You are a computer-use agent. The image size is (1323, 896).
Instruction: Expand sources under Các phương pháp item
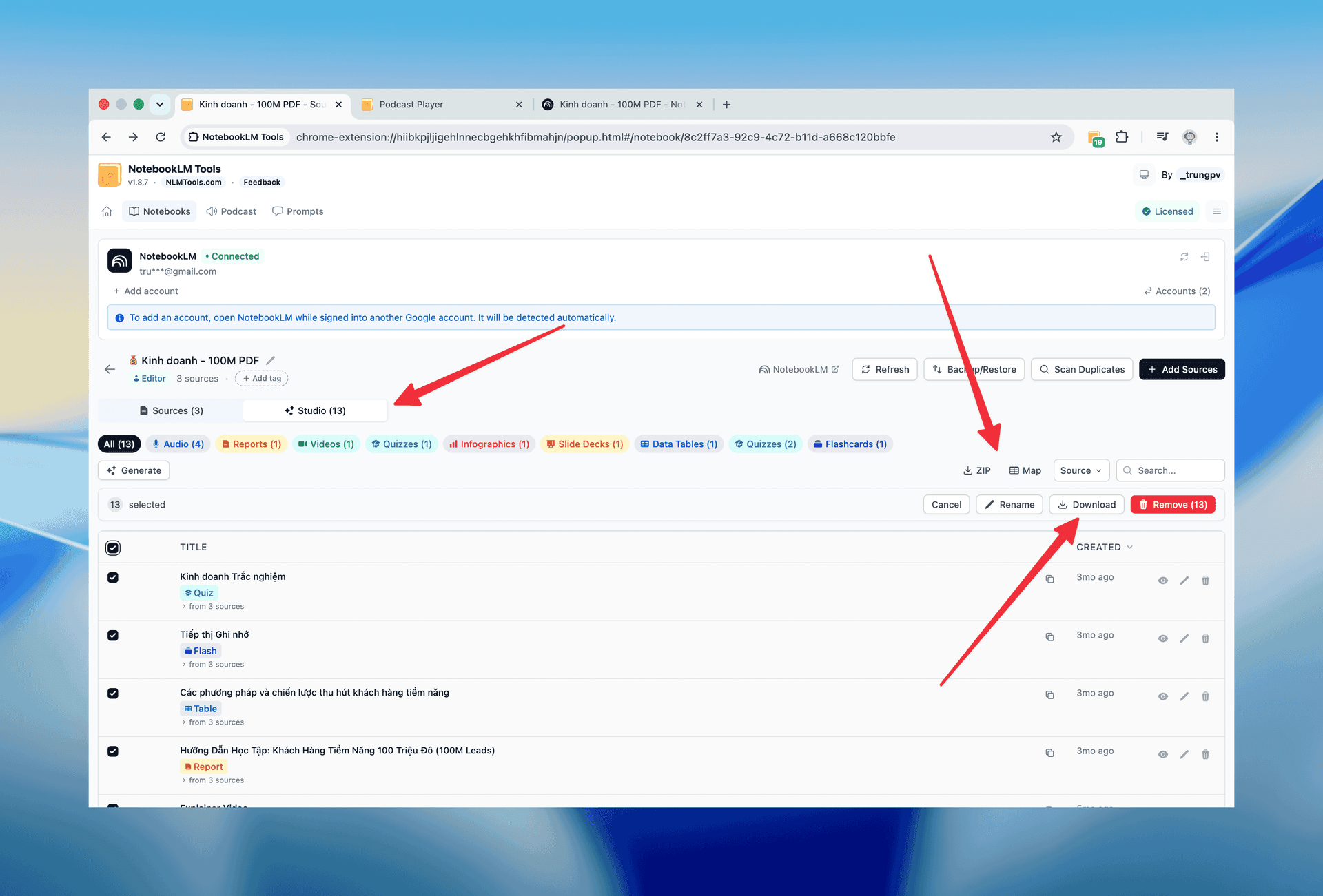213,722
